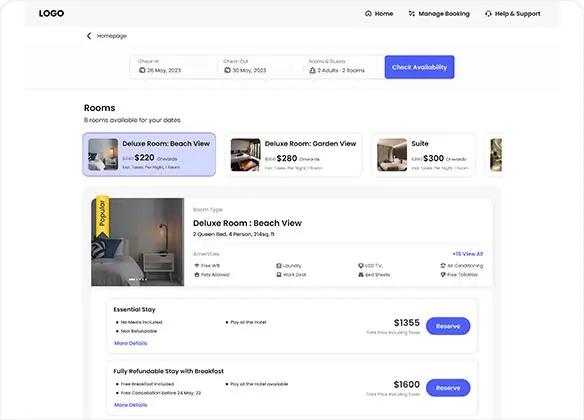Click the guests person icon
Screen dimensions: 584x420
point(312,70)
